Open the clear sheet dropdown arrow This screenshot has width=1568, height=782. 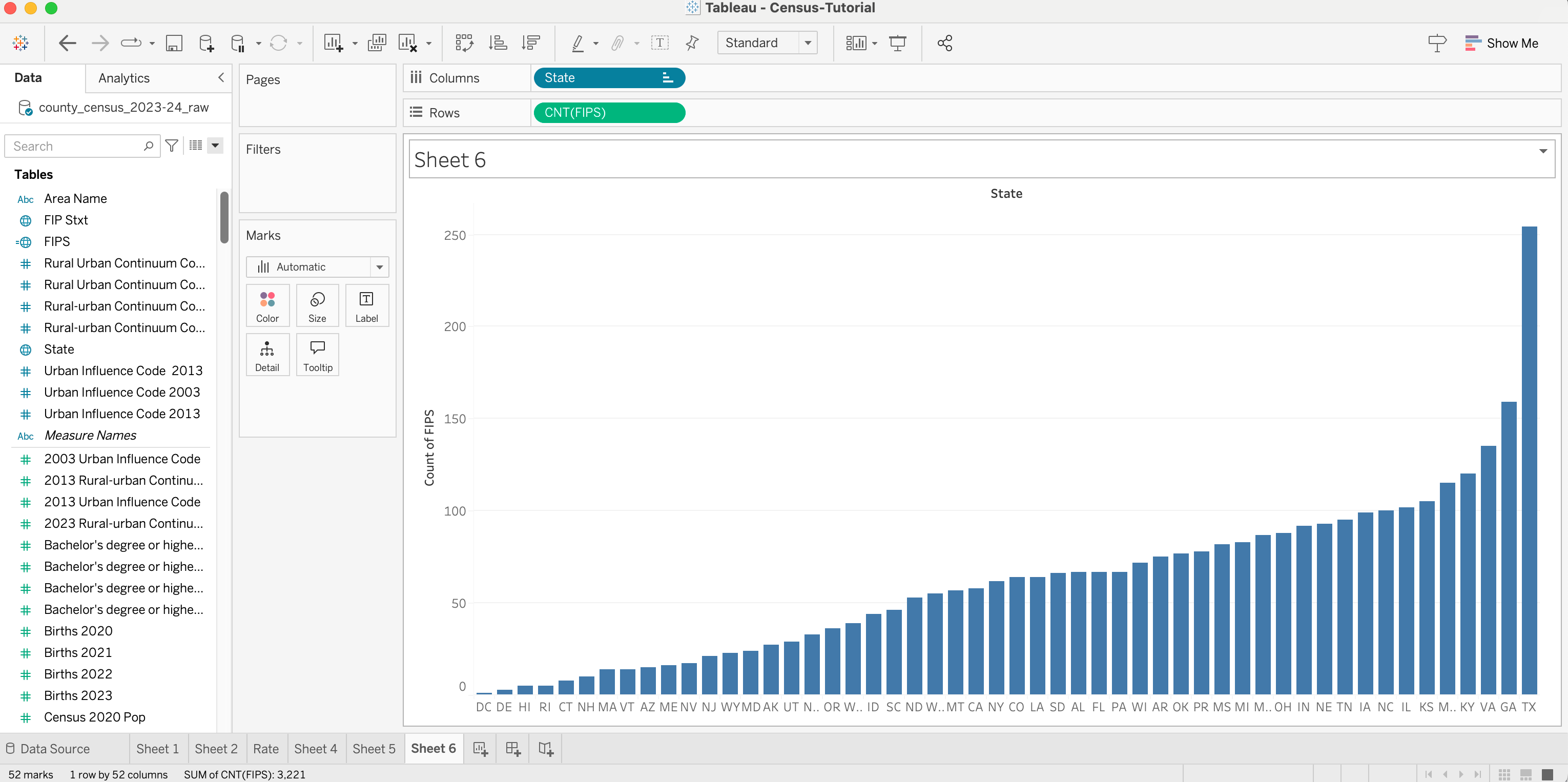(x=428, y=43)
